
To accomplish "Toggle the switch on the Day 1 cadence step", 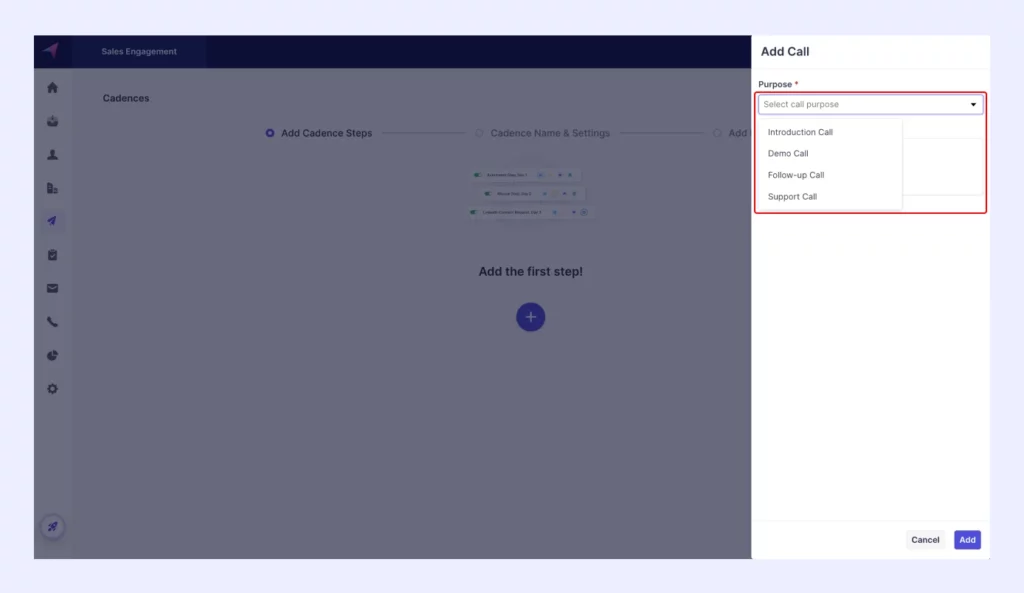I will click(x=478, y=174).
